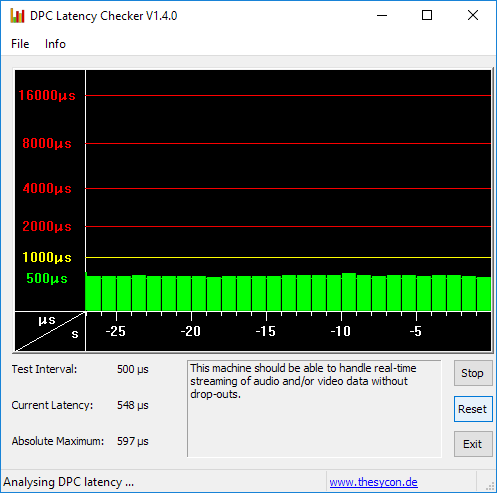The width and height of the screenshot is (497, 493).
Task: Click the -5 time axis label
Action: [416, 331]
